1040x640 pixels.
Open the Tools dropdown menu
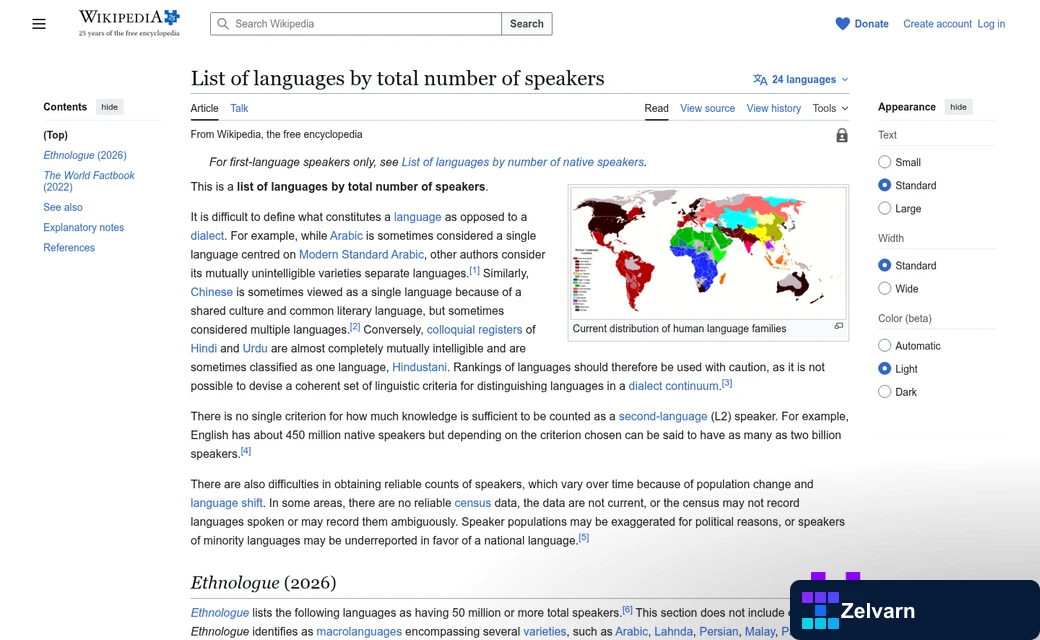click(830, 108)
